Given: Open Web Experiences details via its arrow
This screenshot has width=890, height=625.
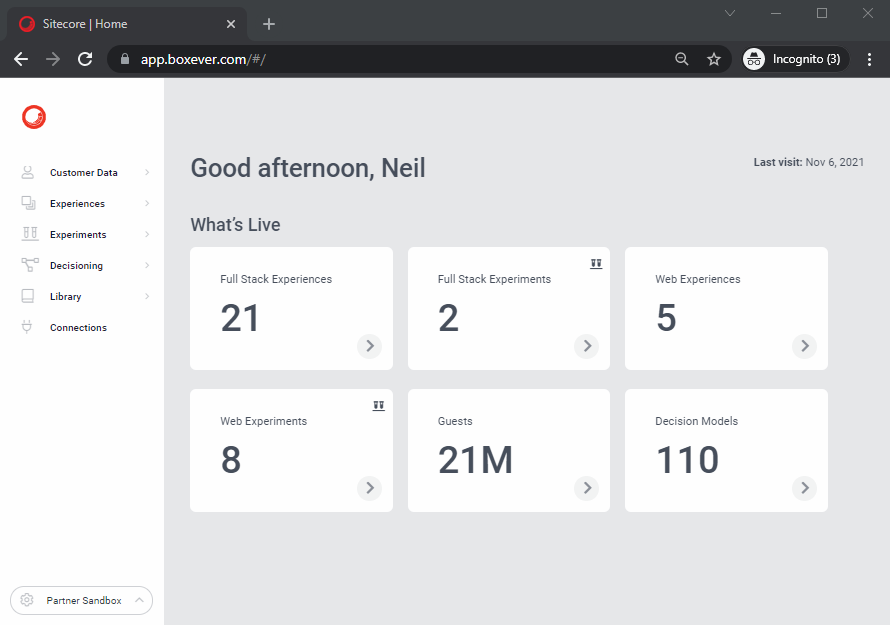Looking at the screenshot, I should click(804, 346).
